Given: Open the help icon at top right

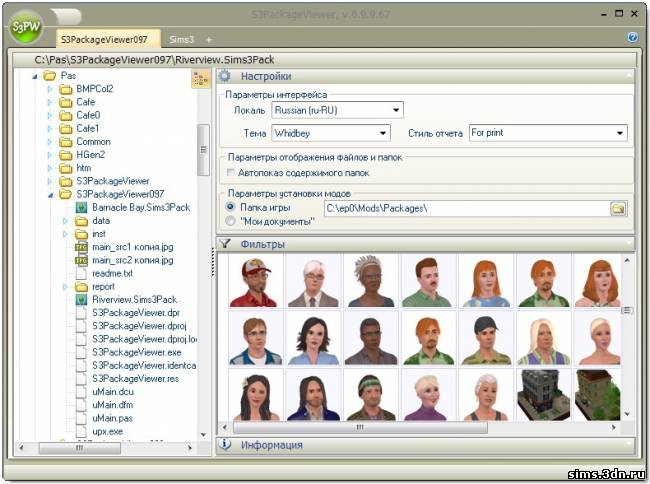Looking at the screenshot, I should click(632, 37).
